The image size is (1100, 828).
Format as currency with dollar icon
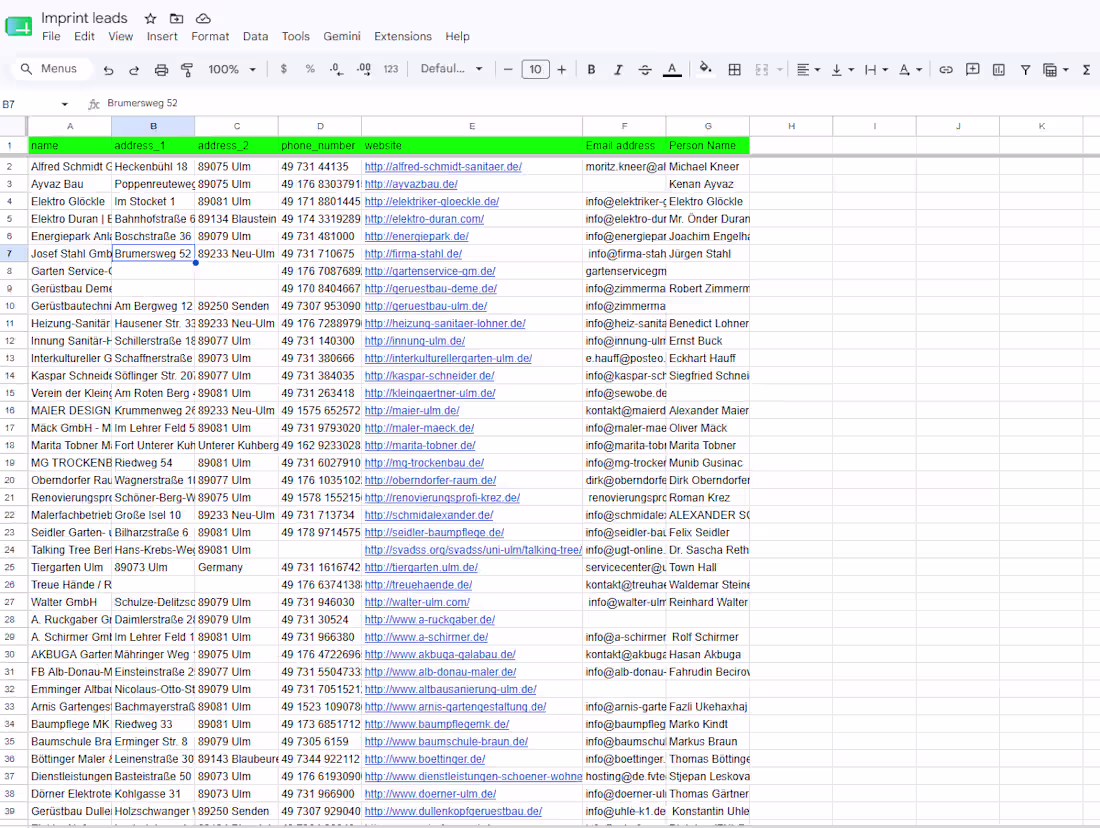pos(283,69)
